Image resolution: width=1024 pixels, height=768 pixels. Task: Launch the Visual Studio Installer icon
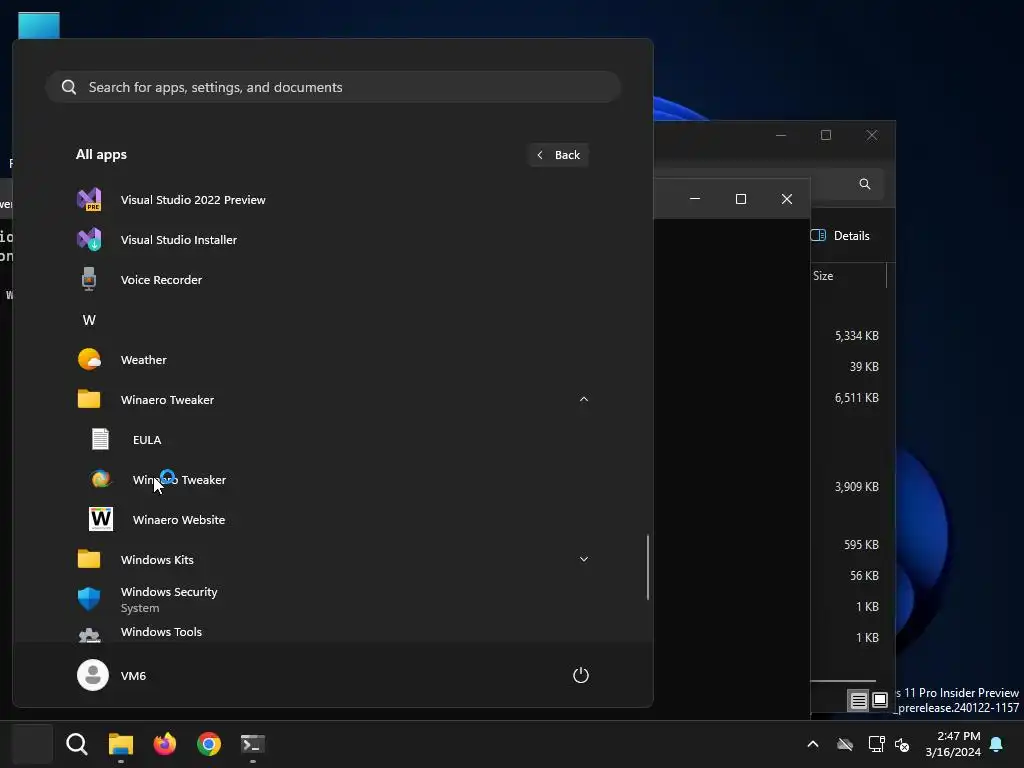(89, 239)
